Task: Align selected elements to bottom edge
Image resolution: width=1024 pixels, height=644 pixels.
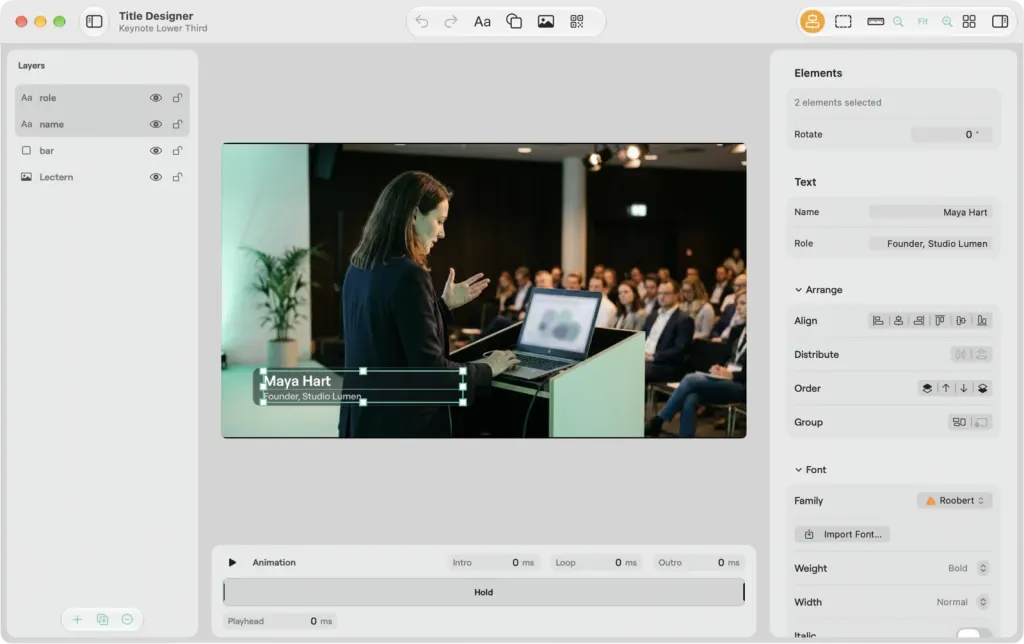Action: (982, 321)
